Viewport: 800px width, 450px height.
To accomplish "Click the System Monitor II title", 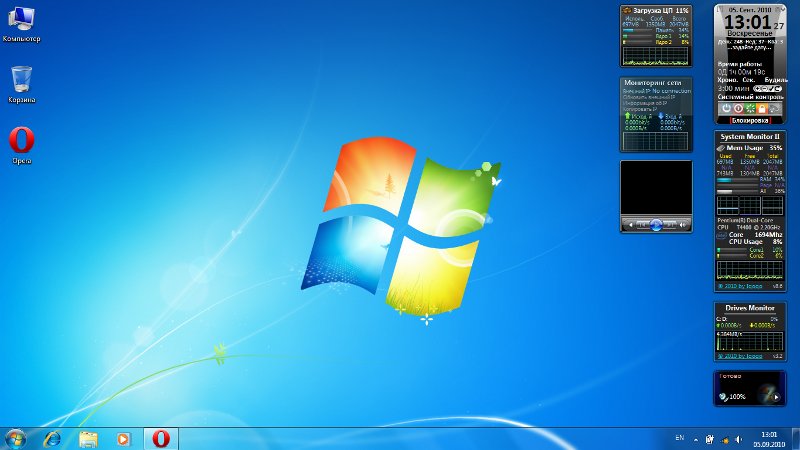I will click(x=749, y=137).
